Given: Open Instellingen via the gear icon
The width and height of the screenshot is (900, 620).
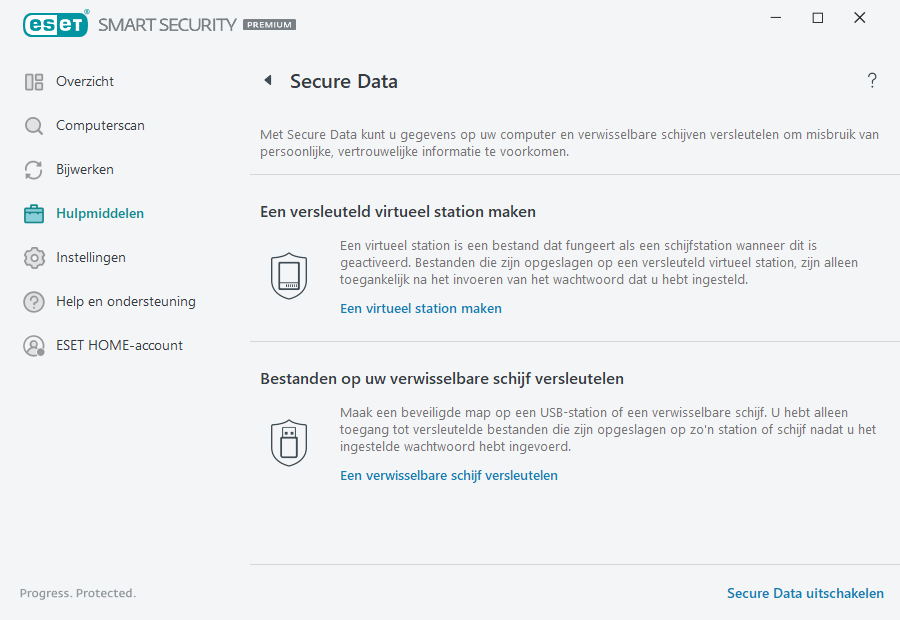Looking at the screenshot, I should [x=33, y=257].
